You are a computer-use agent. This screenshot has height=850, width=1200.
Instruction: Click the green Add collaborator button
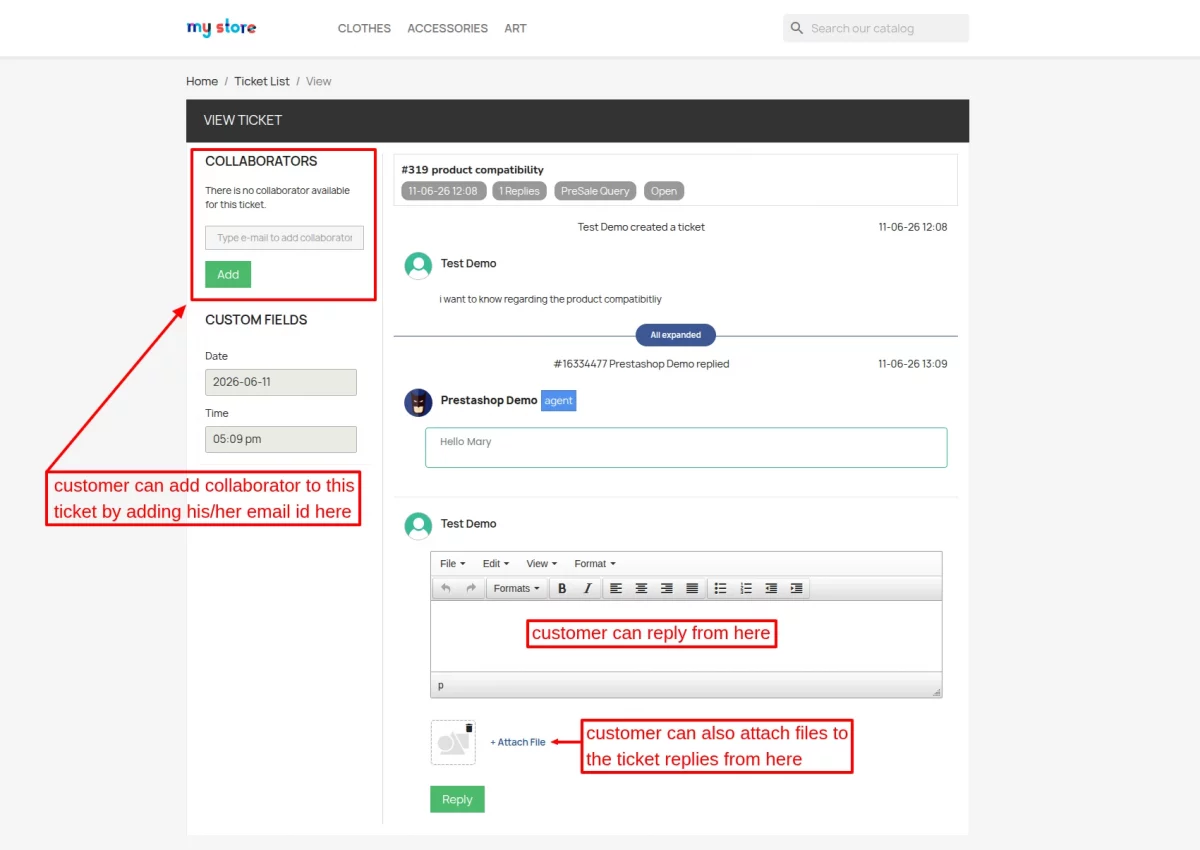click(228, 274)
